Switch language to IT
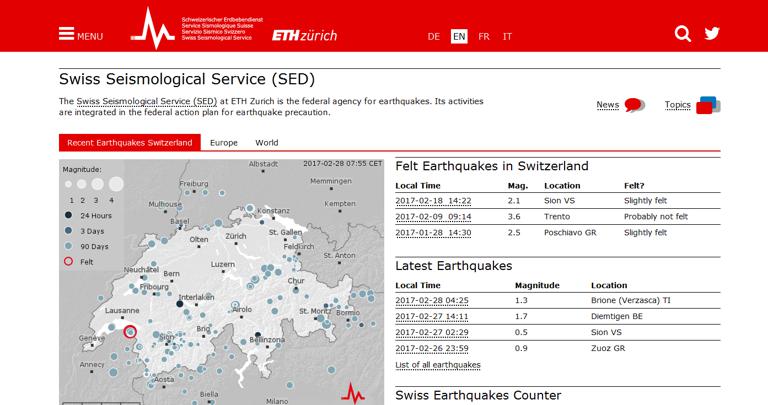This screenshot has height=405, width=768. [507, 36]
